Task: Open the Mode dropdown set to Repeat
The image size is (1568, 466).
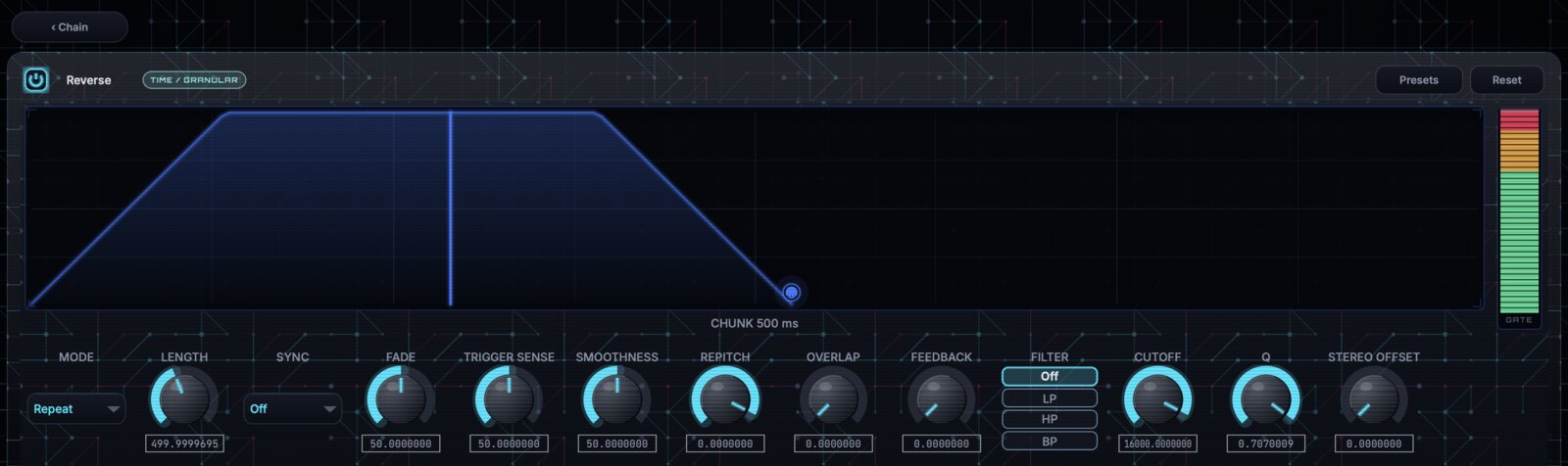Action: (76, 409)
